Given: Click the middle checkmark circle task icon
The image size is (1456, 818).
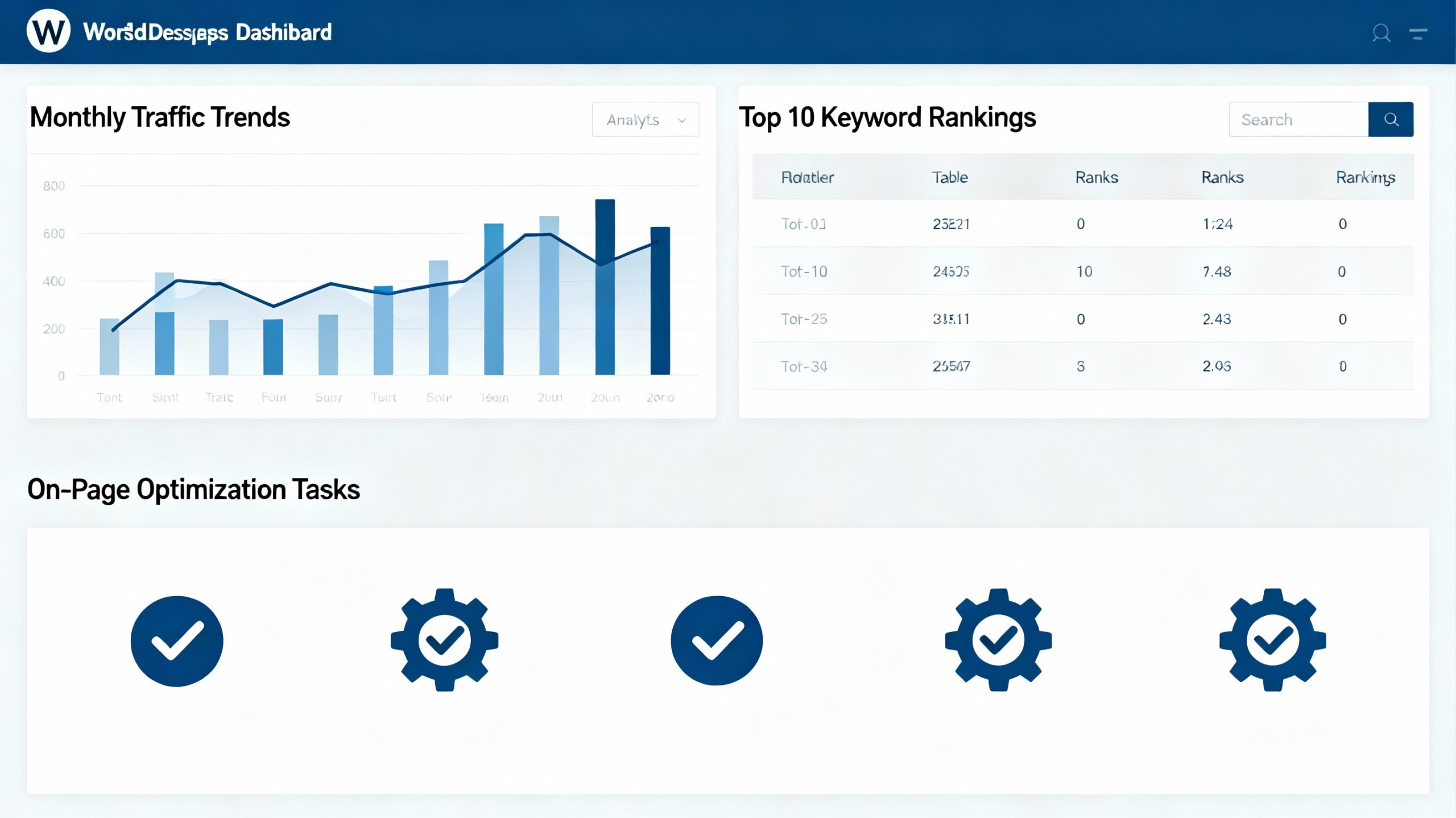Looking at the screenshot, I should [717, 641].
